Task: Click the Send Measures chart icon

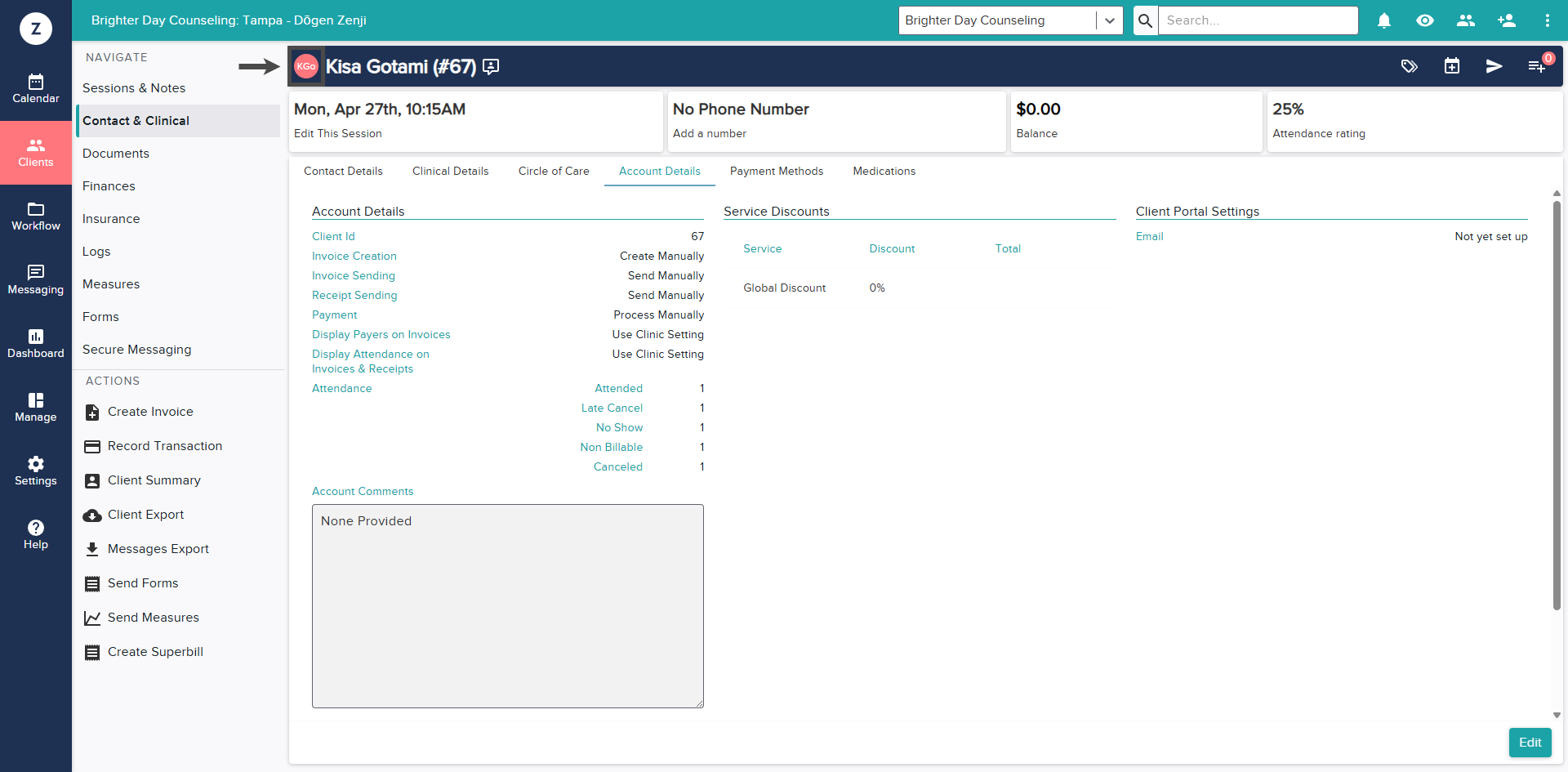Action: click(92, 618)
